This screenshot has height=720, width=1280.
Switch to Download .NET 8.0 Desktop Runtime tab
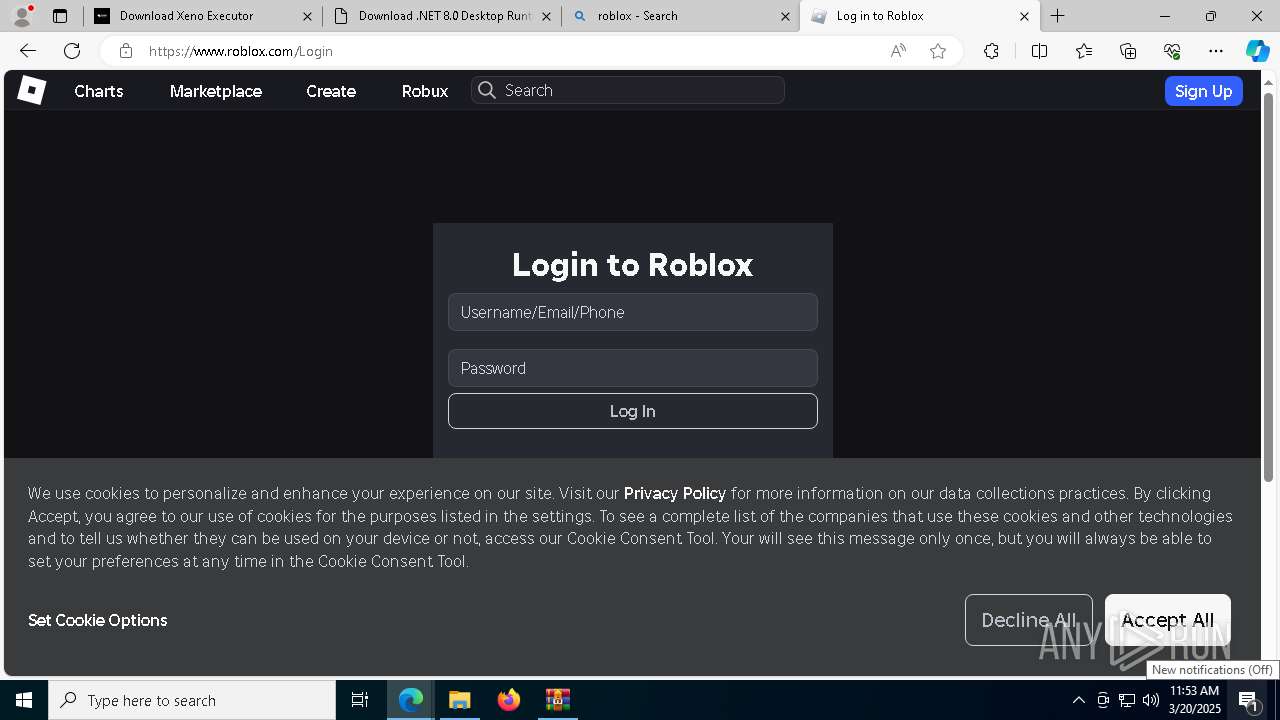[444, 16]
